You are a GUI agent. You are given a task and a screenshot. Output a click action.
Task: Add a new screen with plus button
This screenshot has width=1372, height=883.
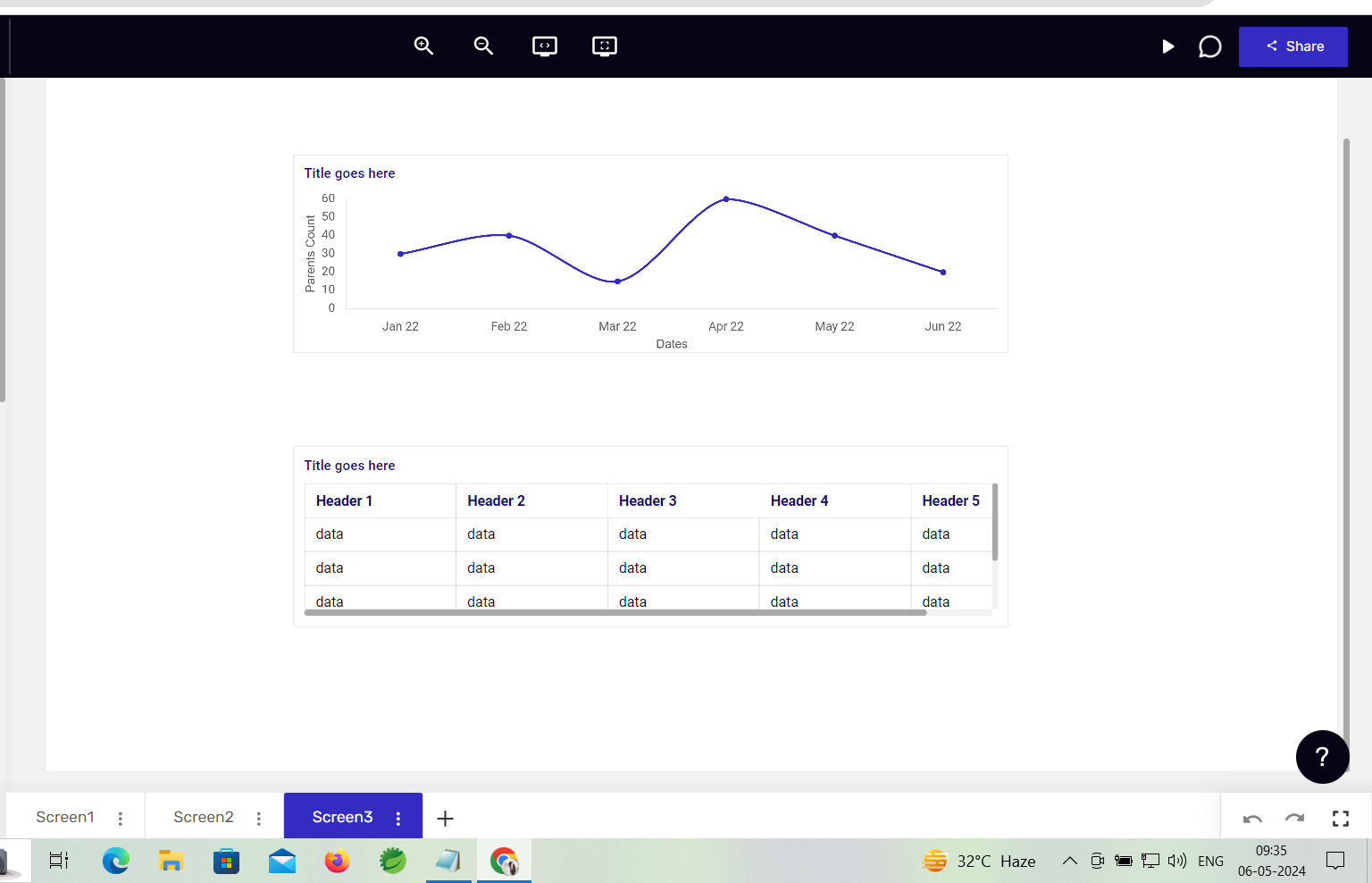[445, 819]
